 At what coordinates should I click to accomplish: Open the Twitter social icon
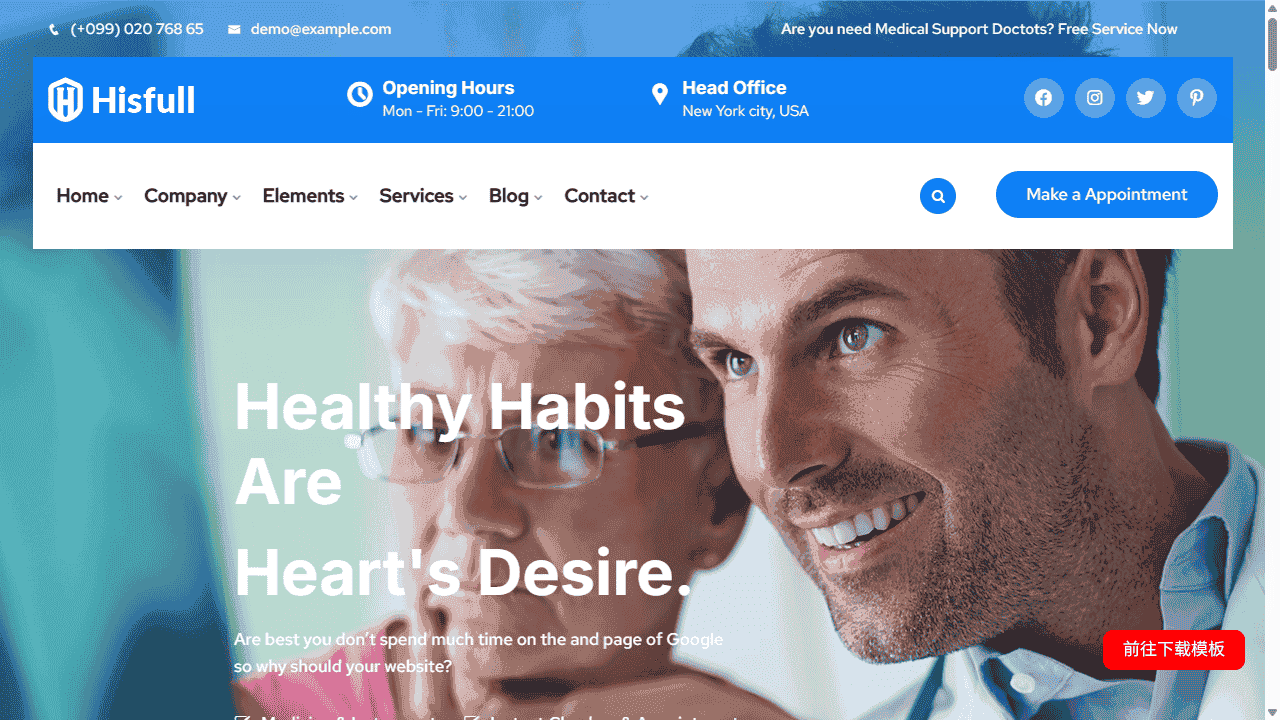click(x=1146, y=98)
